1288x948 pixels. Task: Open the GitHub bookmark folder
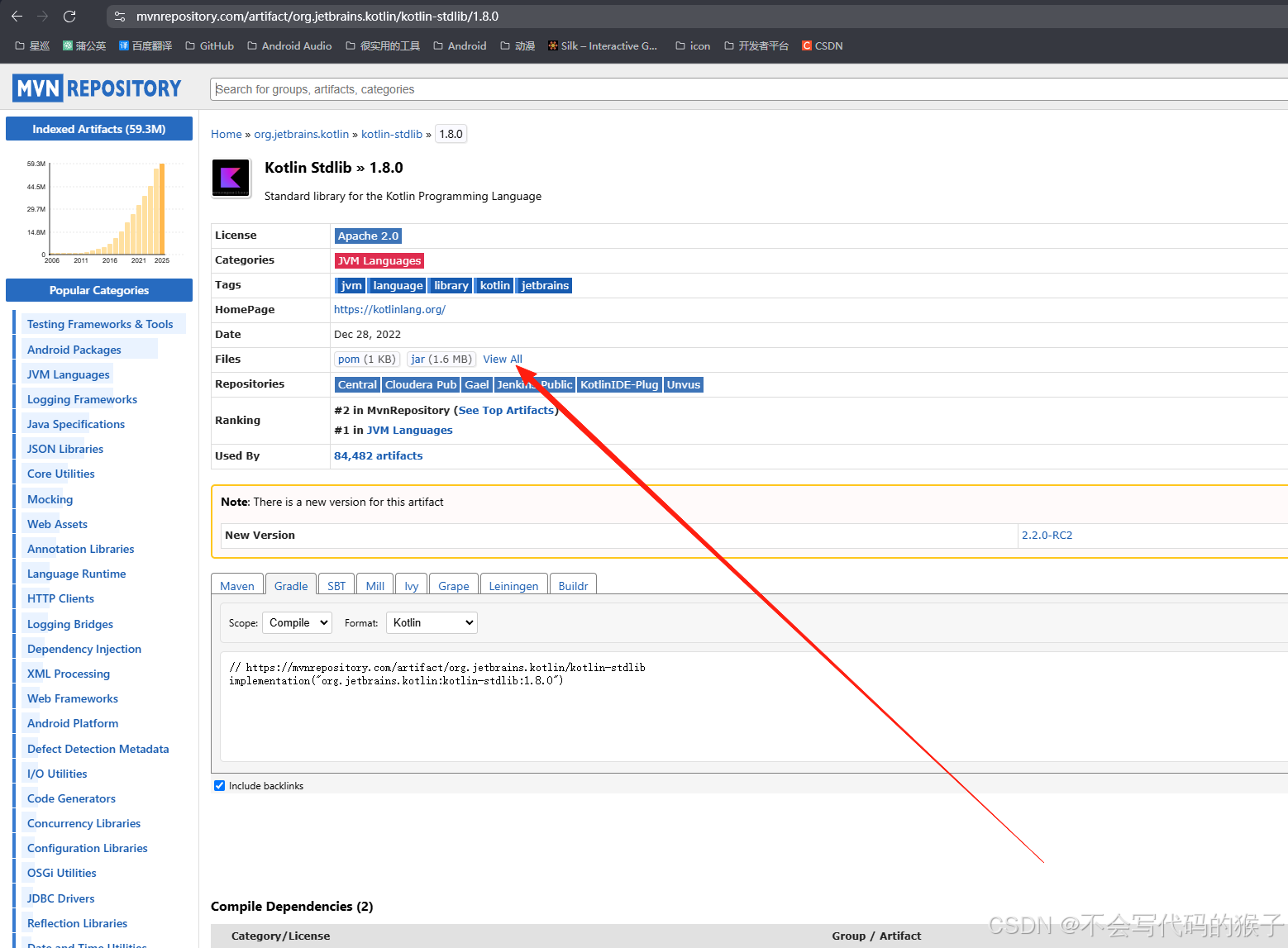[210, 45]
